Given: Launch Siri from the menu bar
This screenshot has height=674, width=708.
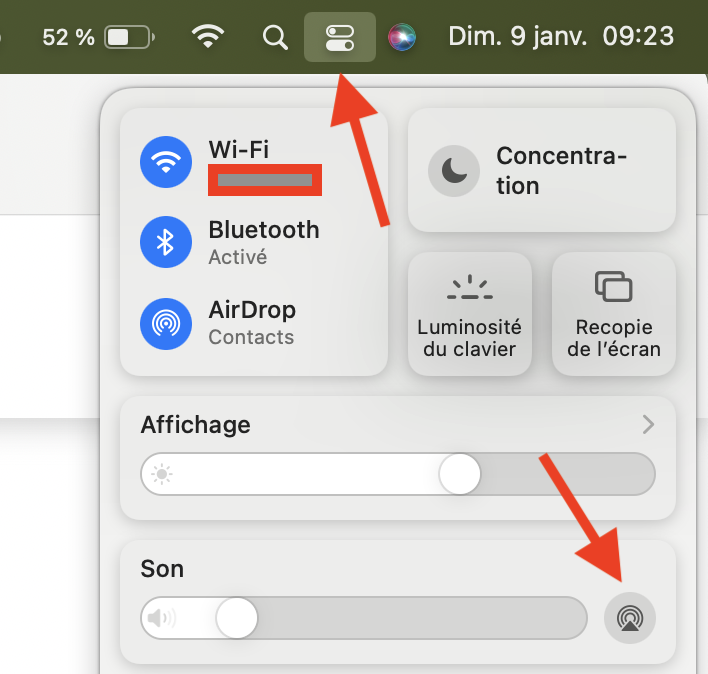Looking at the screenshot, I should (402, 37).
